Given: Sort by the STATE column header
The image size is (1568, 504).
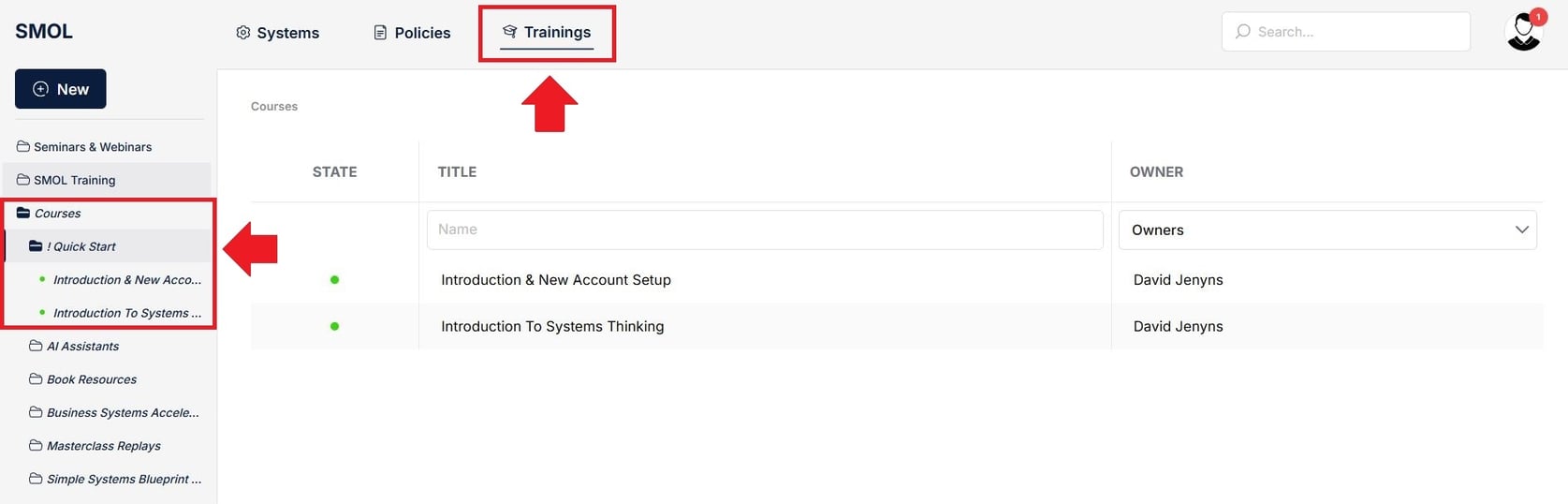Looking at the screenshot, I should tap(334, 171).
